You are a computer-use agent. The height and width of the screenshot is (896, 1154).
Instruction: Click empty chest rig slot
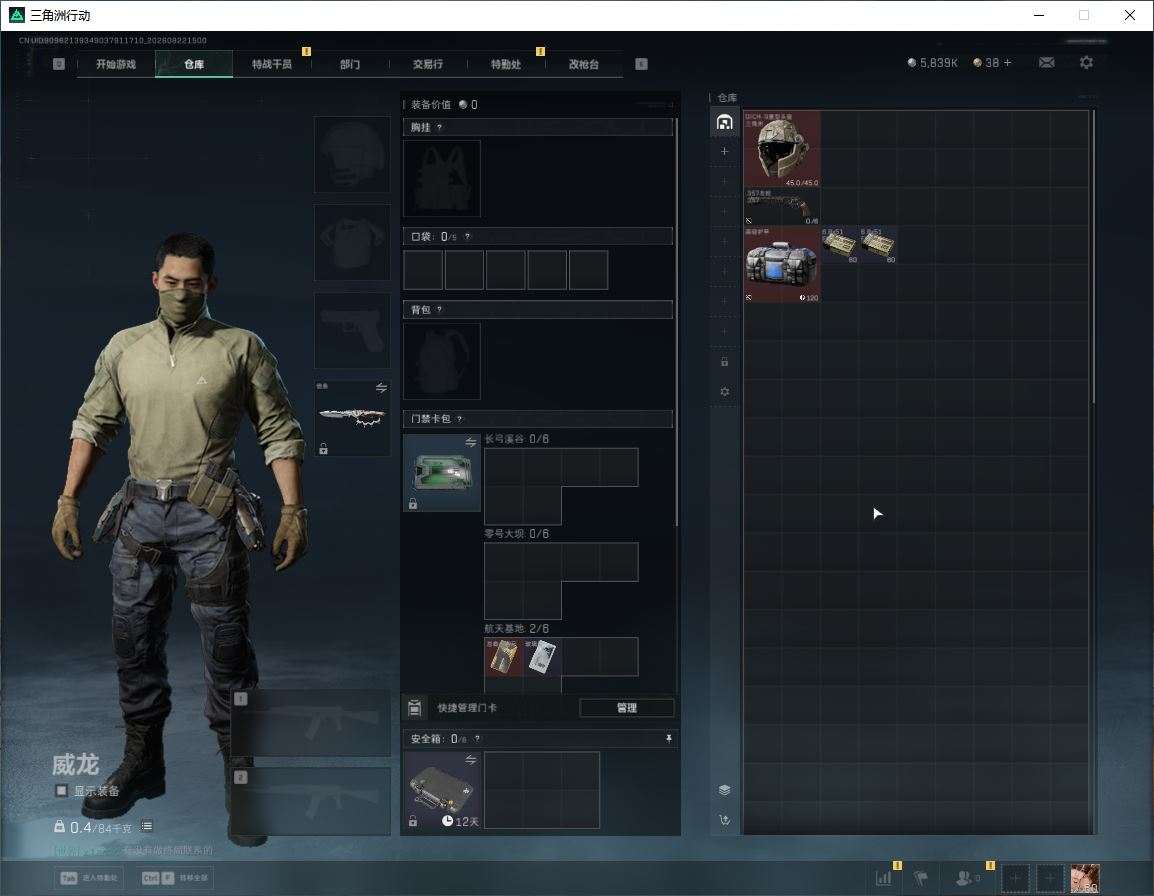pyautogui.click(x=442, y=178)
